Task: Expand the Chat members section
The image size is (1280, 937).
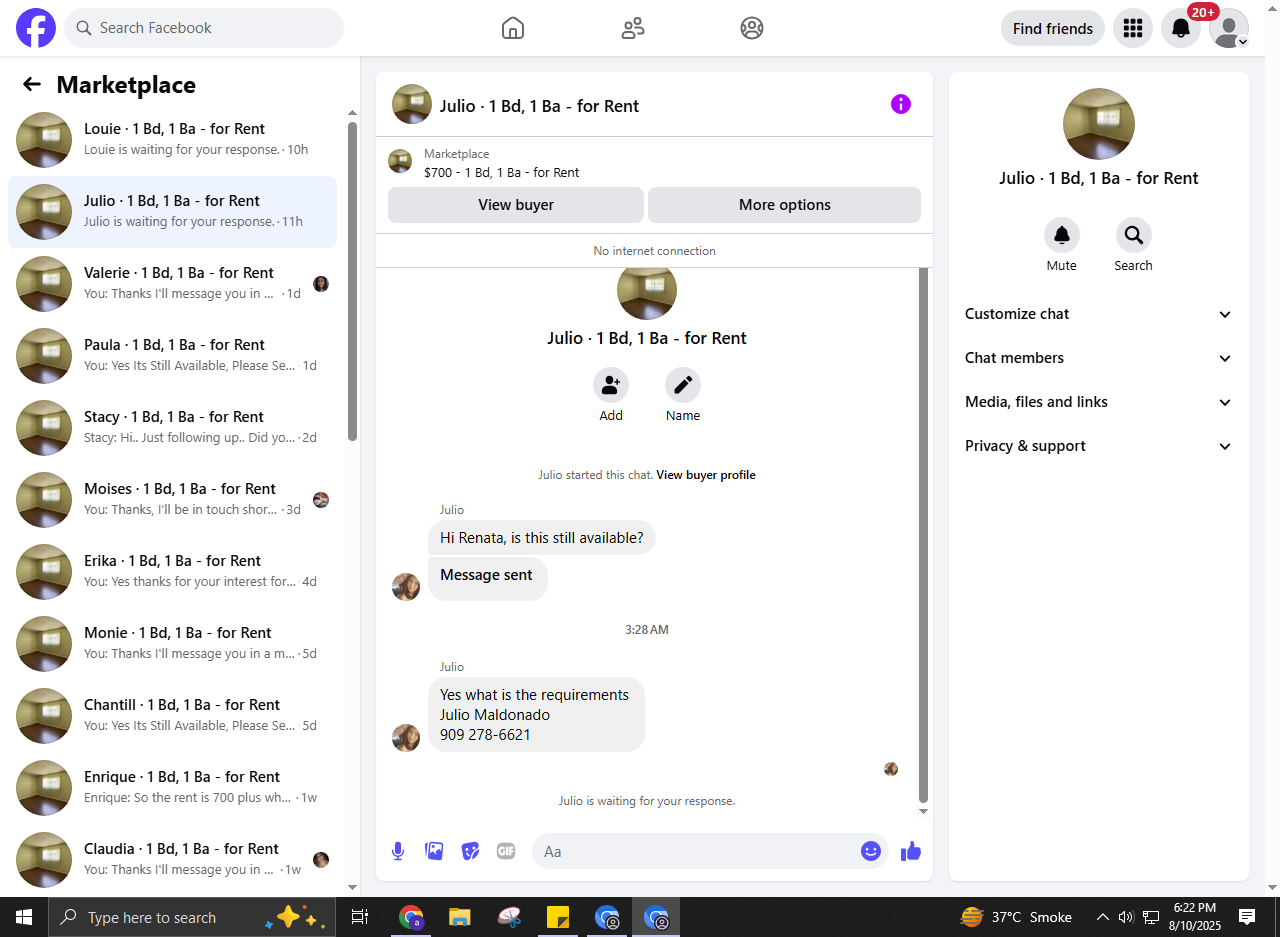Action: 1099,358
